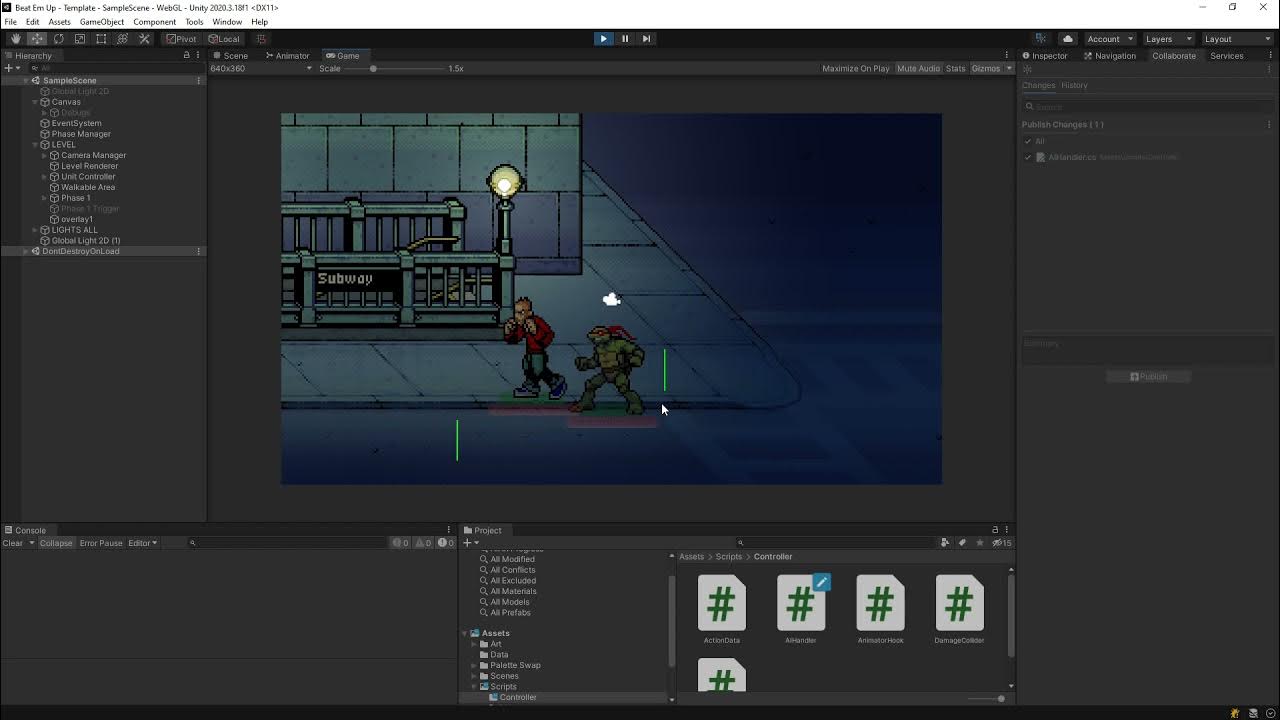Toggle Mute Audio in Game view
Screen dimensions: 1280x720
click(x=918, y=69)
